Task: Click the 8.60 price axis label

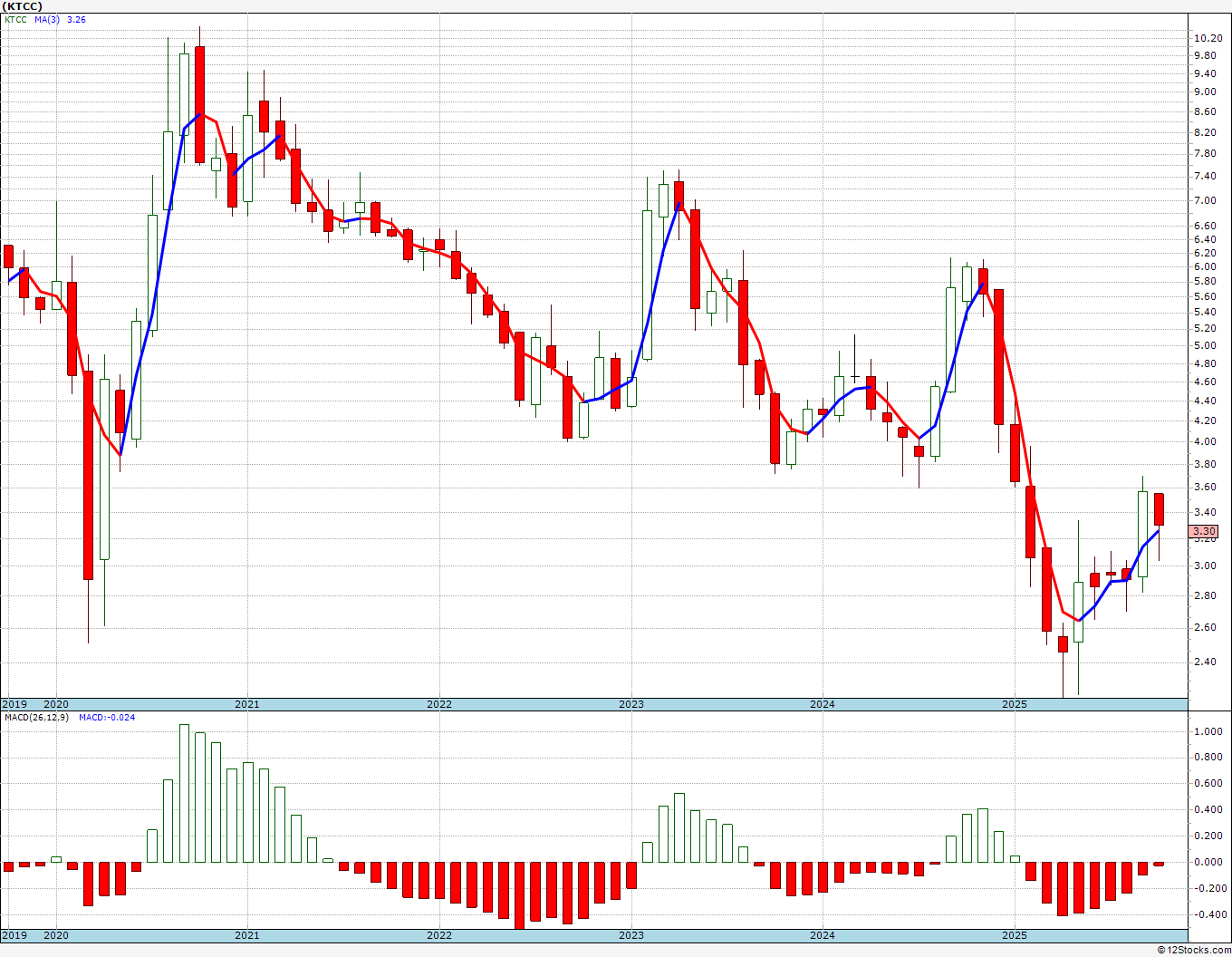Action: click(1205, 111)
